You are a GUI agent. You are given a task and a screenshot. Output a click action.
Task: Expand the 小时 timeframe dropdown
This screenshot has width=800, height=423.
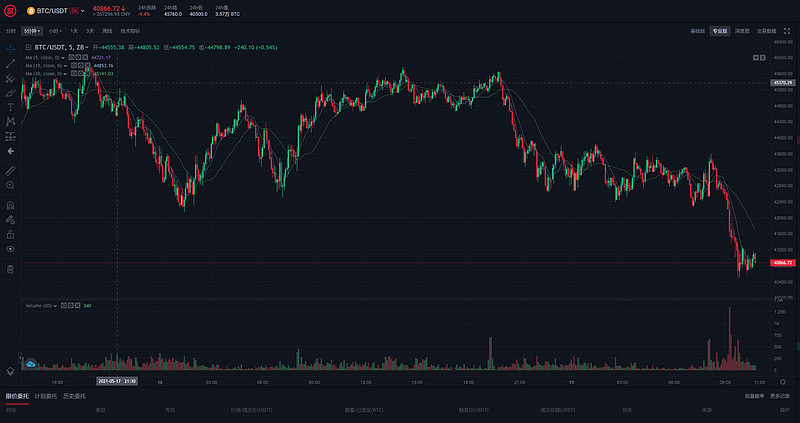coord(57,31)
